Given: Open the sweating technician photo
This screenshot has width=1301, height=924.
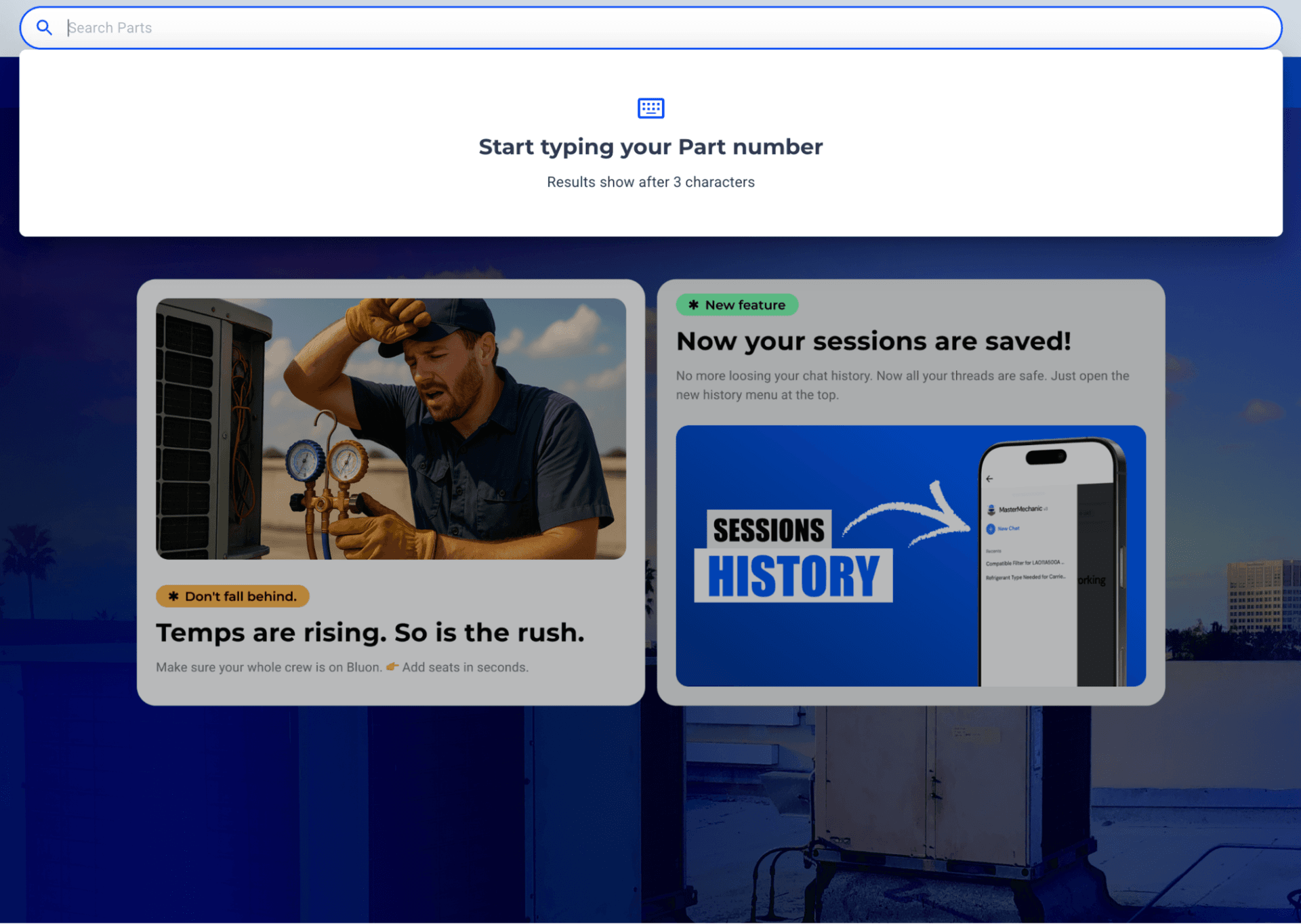Looking at the screenshot, I should 391,429.
